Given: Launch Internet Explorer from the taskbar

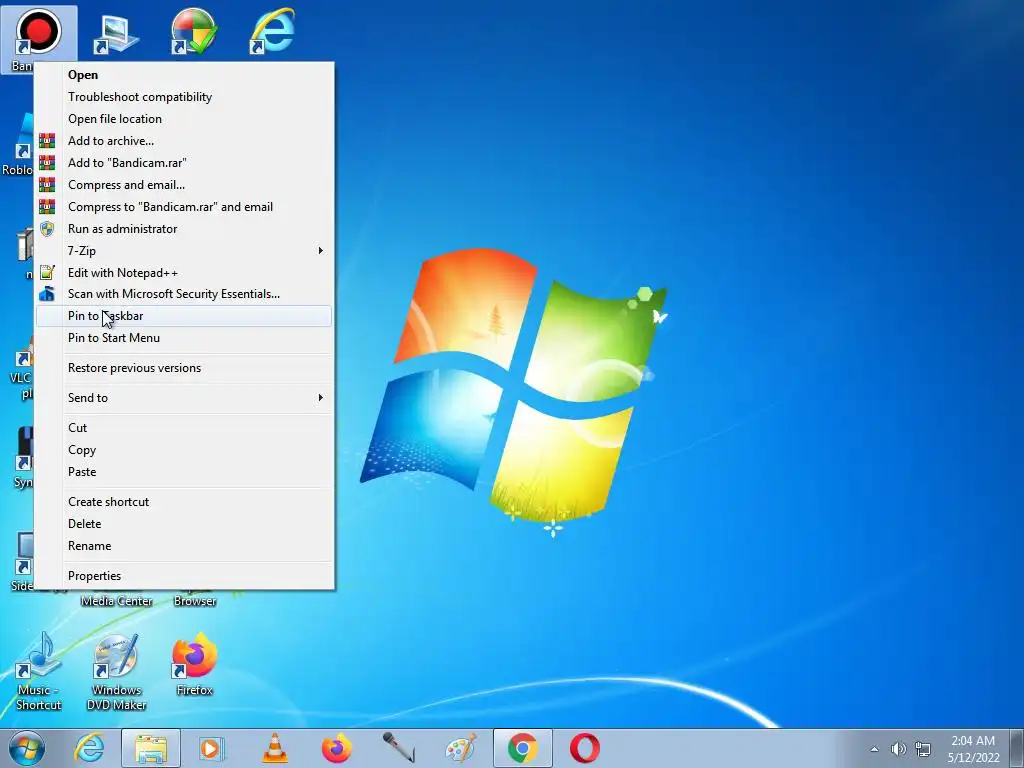Looking at the screenshot, I should click(x=89, y=748).
